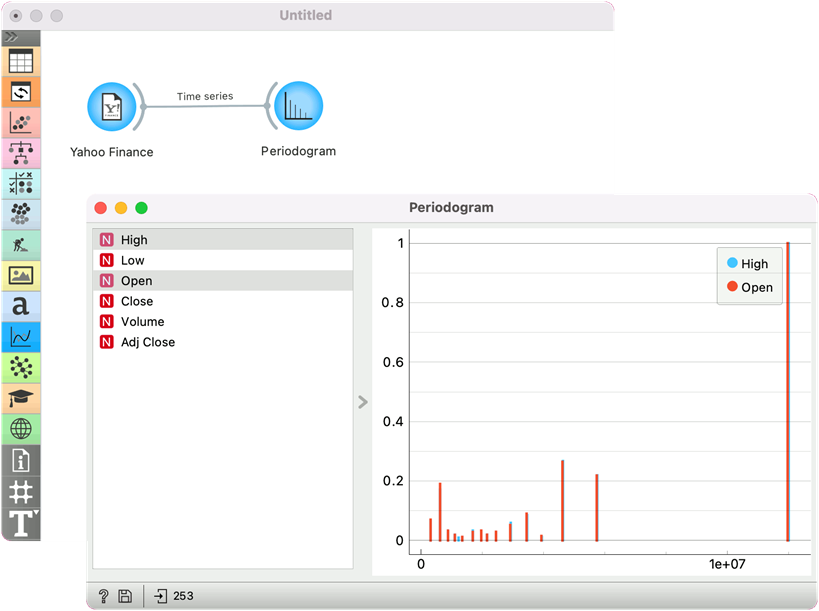This screenshot has height=611, width=819.
Task: Select Close in the variable list
Action: pyautogui.click(x=223, y=301)
